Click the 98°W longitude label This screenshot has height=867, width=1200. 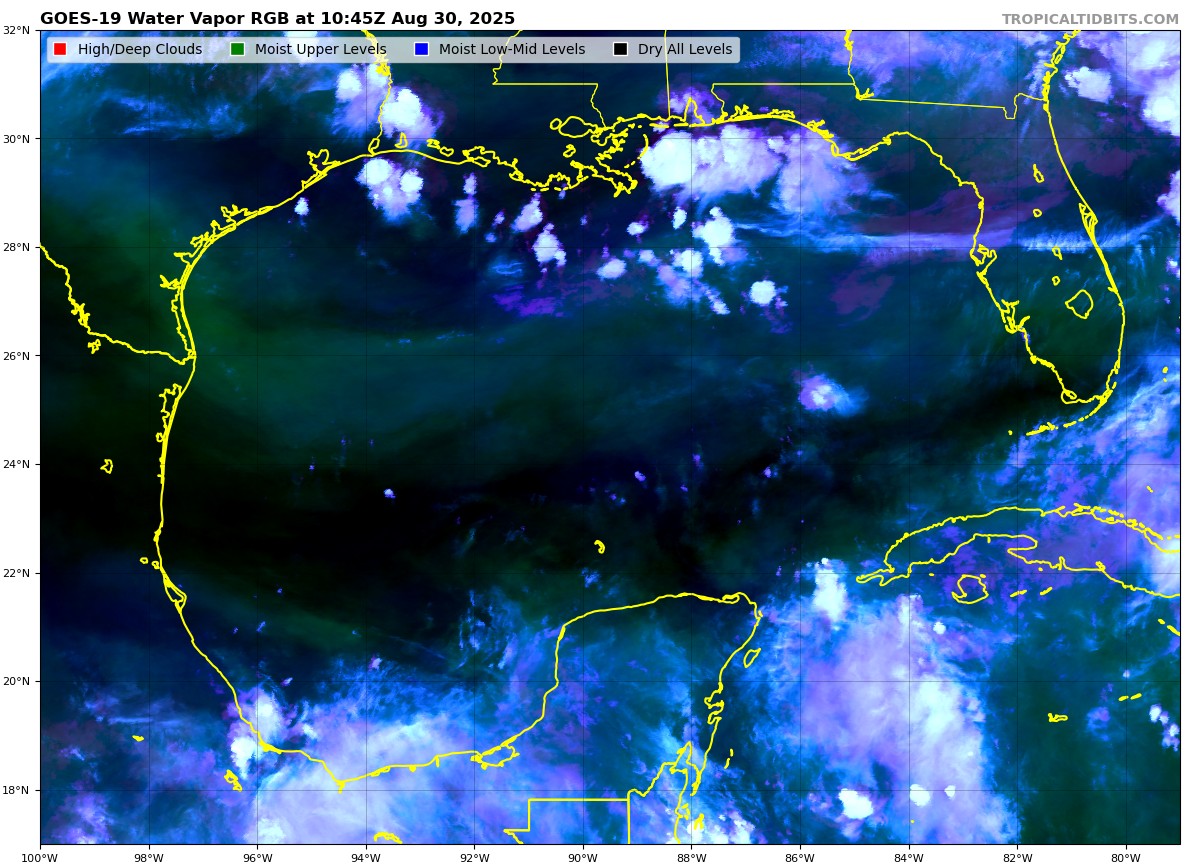click(x=149, y=857)
